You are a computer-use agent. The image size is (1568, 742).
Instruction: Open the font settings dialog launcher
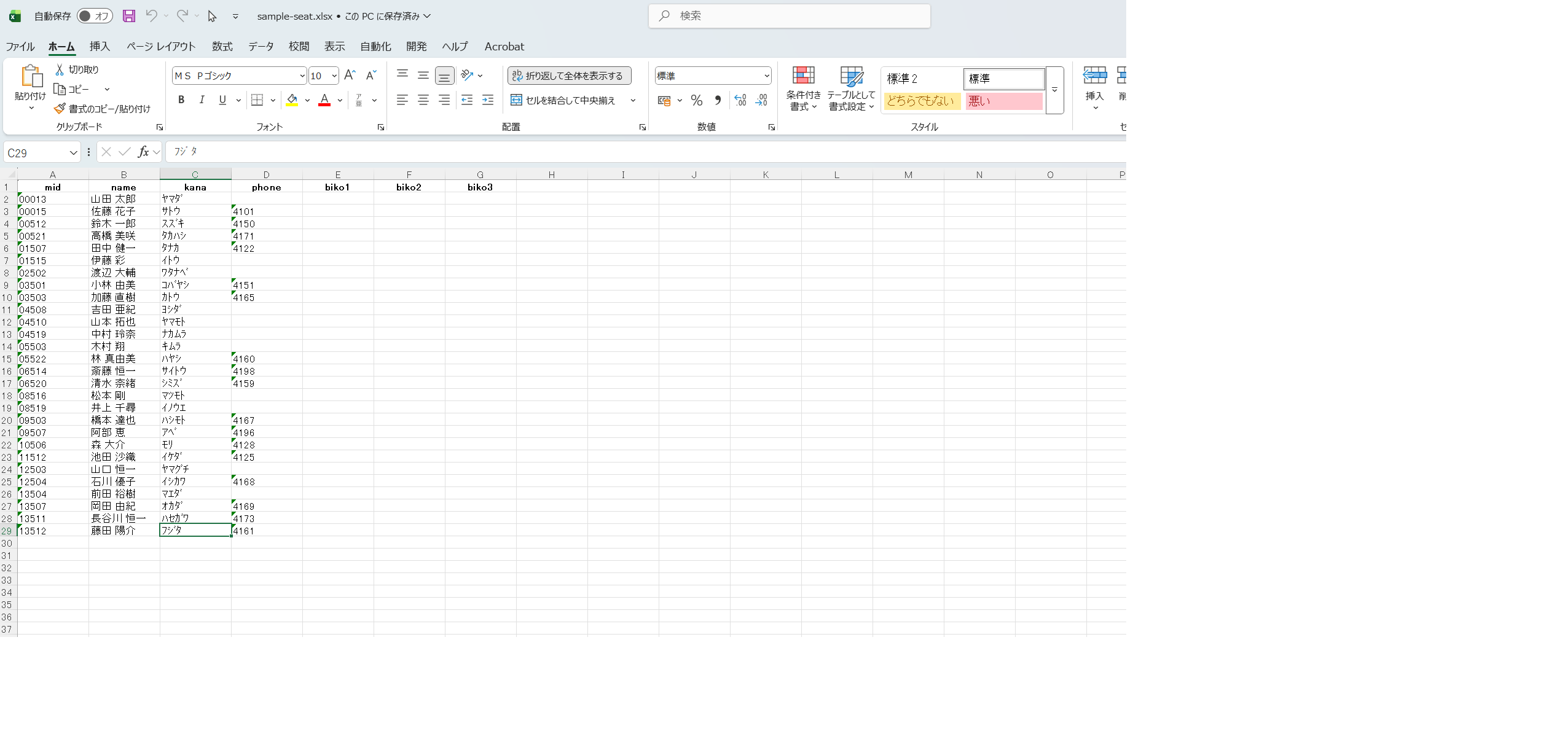click(x=380, y=127)
